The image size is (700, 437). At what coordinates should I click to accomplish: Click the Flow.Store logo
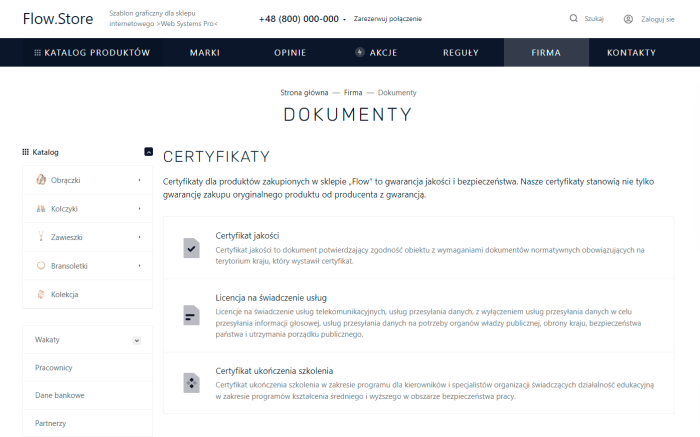pos(50,18)
